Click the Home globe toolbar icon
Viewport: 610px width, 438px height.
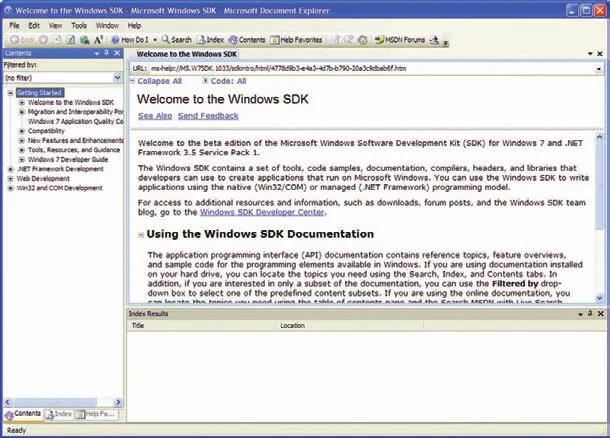84,40
